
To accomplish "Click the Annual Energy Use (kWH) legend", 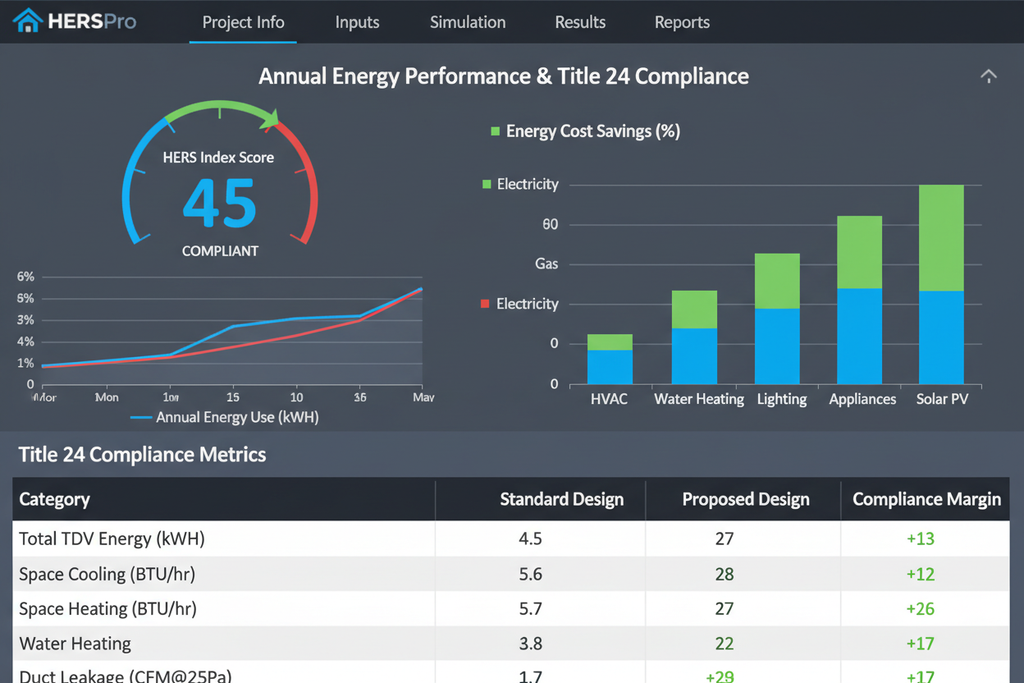I will click(x=225, y=417).
